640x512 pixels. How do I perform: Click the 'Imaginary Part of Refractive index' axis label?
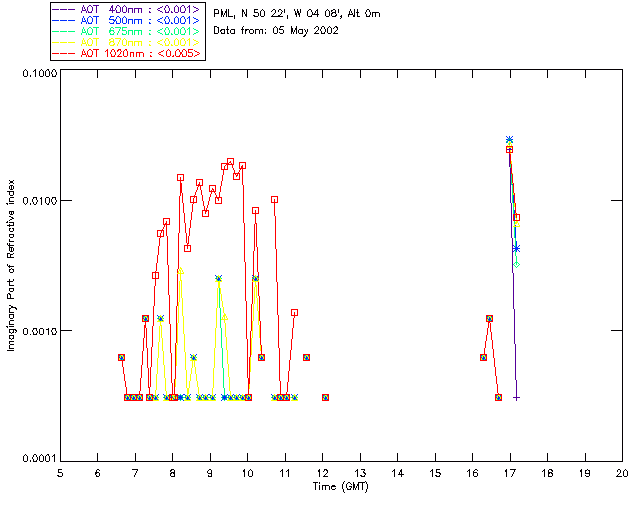click(x=11, y=265)
